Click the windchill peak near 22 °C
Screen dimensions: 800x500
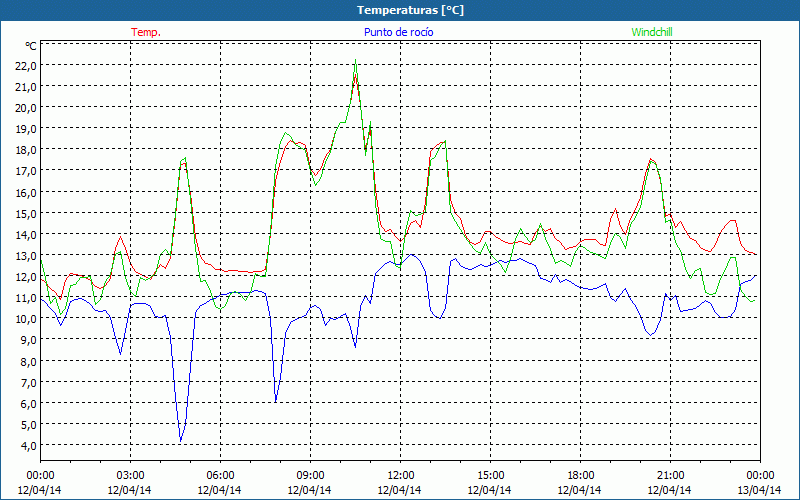pos(355,60)
